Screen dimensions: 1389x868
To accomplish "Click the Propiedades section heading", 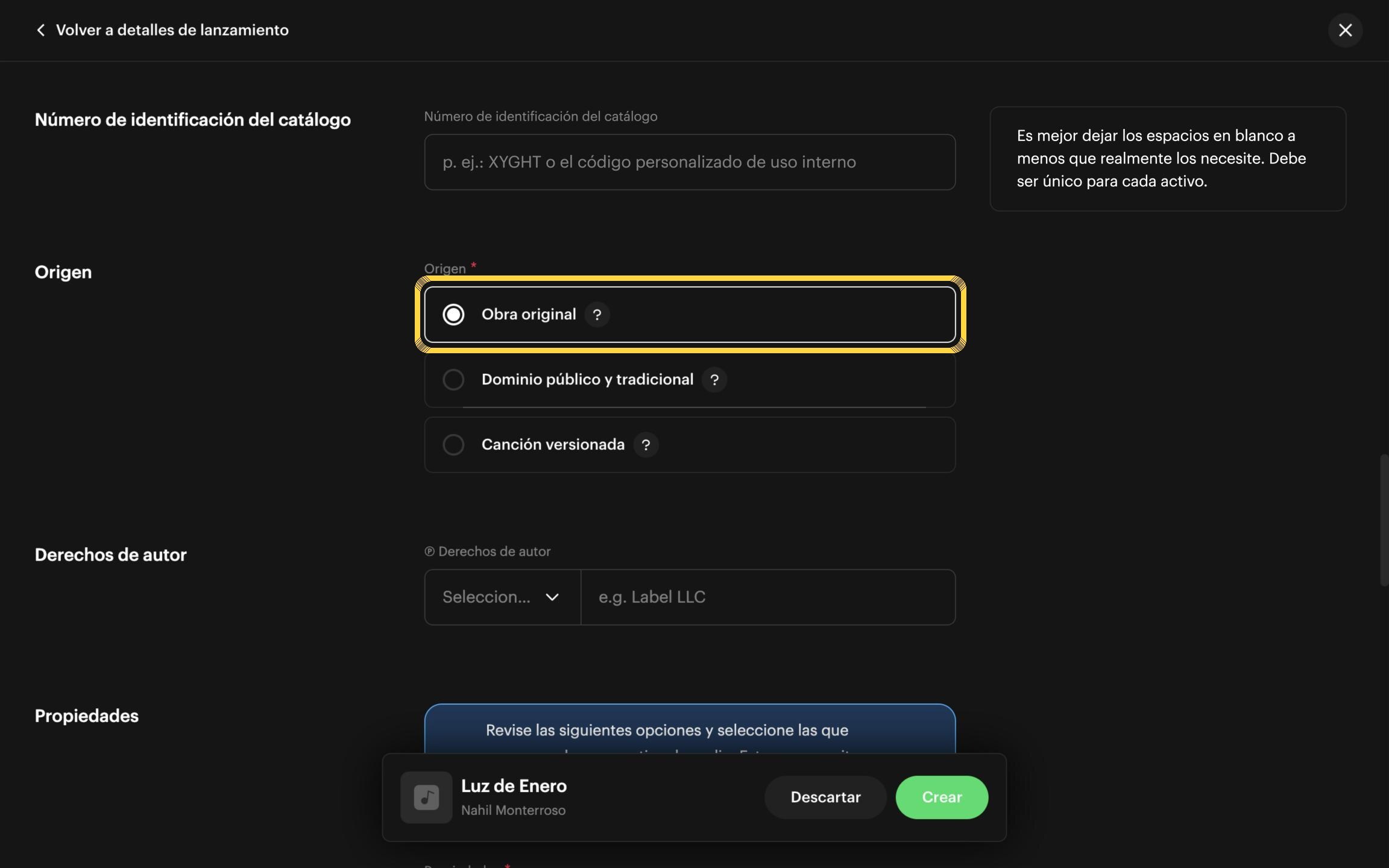I will coord(87,716).
